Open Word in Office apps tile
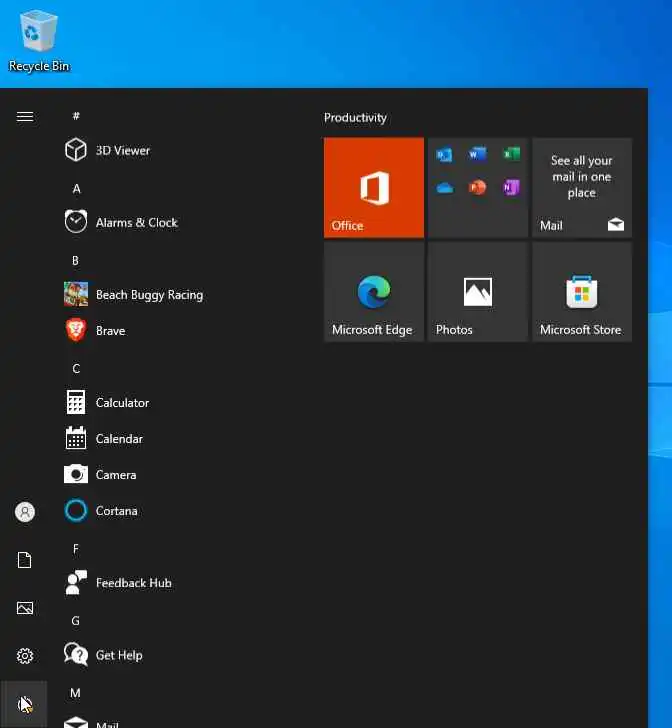 [x=477, y=154]
